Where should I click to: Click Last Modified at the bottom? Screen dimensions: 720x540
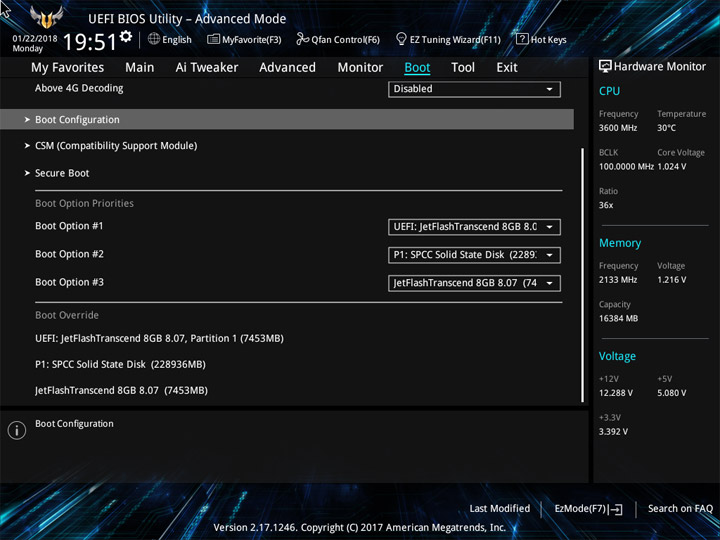coord(500,509)
